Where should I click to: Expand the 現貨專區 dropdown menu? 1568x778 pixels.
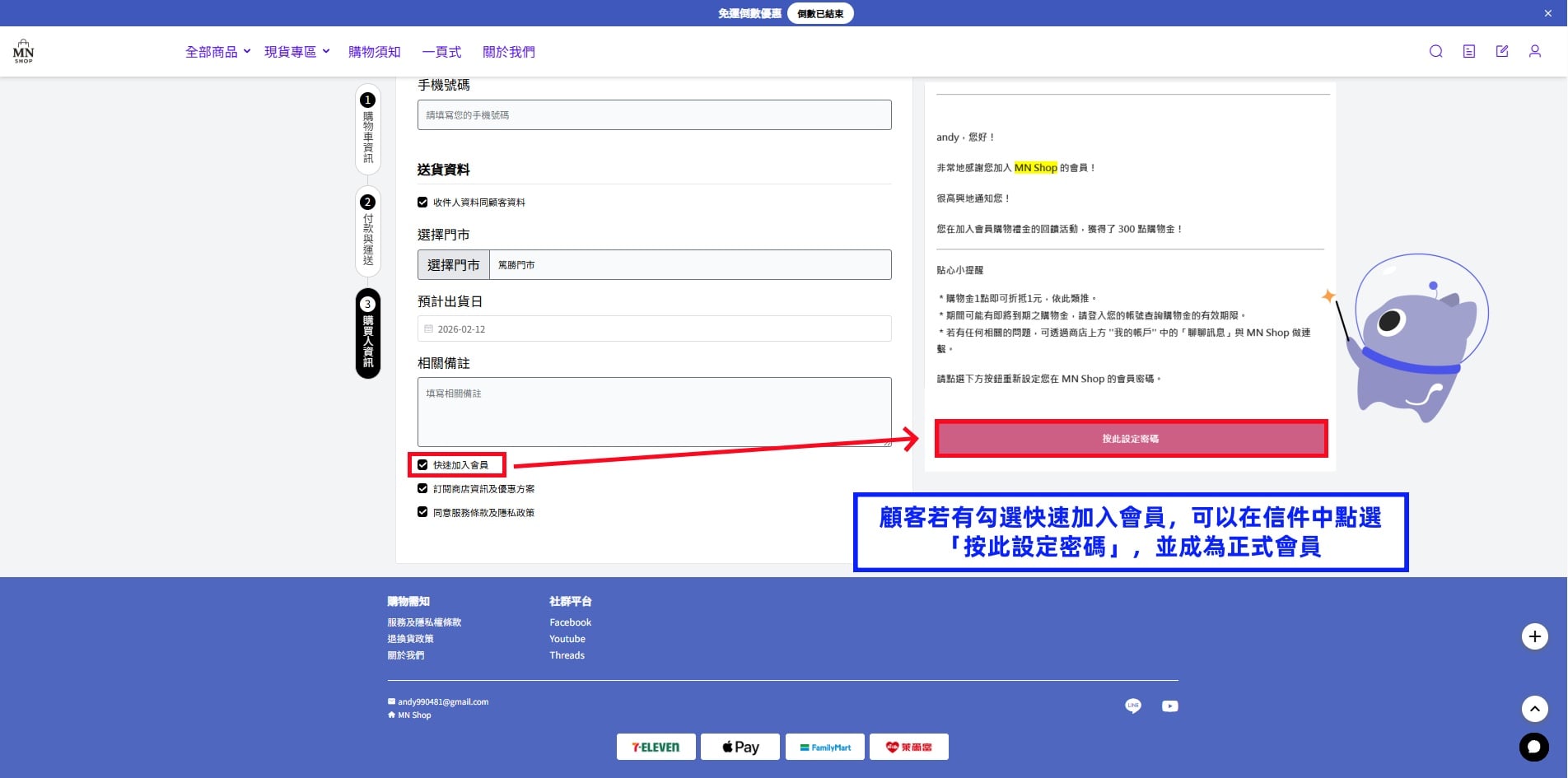click(297, 52)
